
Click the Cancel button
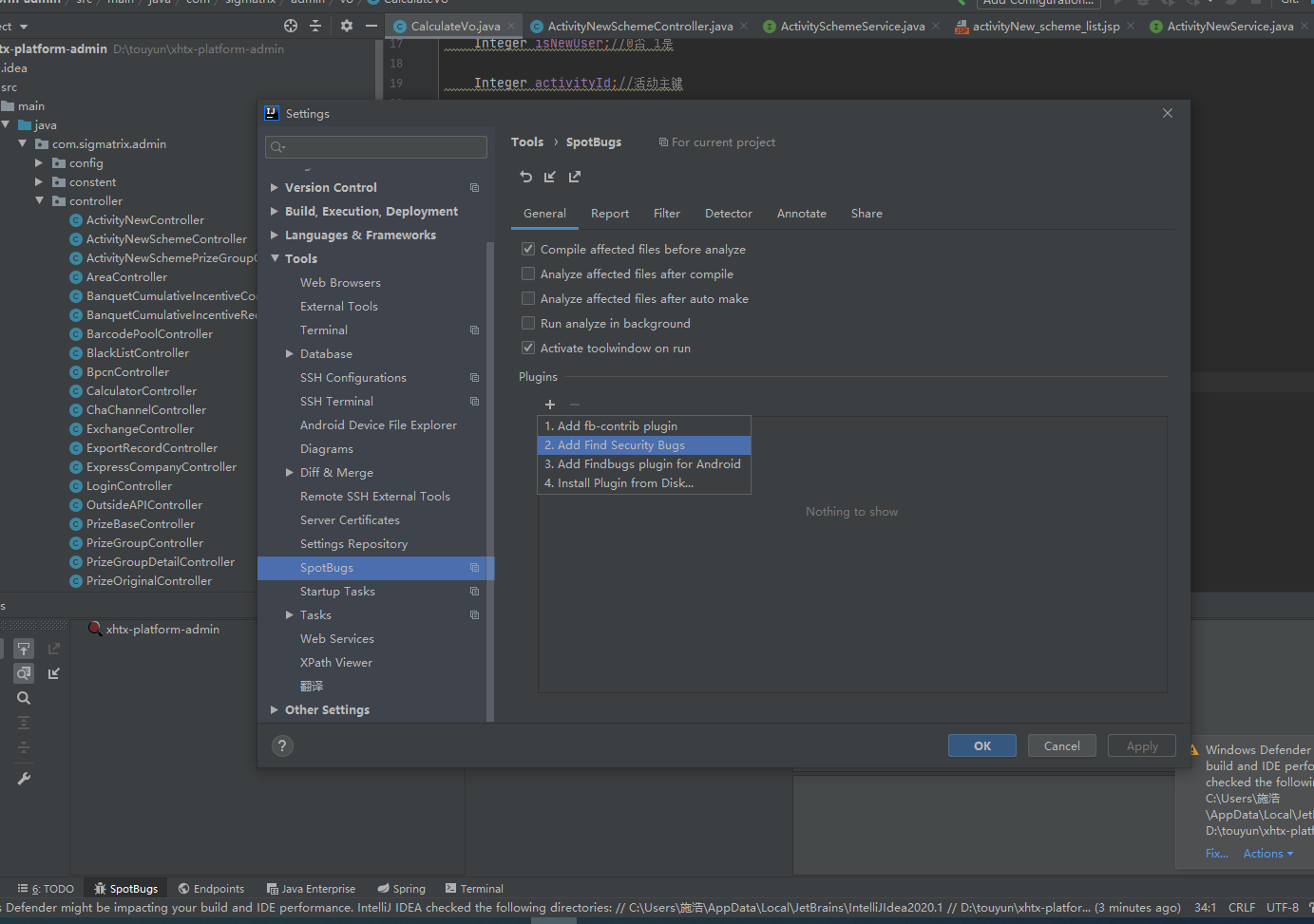pyautogui.click(x=1062, y=745)
